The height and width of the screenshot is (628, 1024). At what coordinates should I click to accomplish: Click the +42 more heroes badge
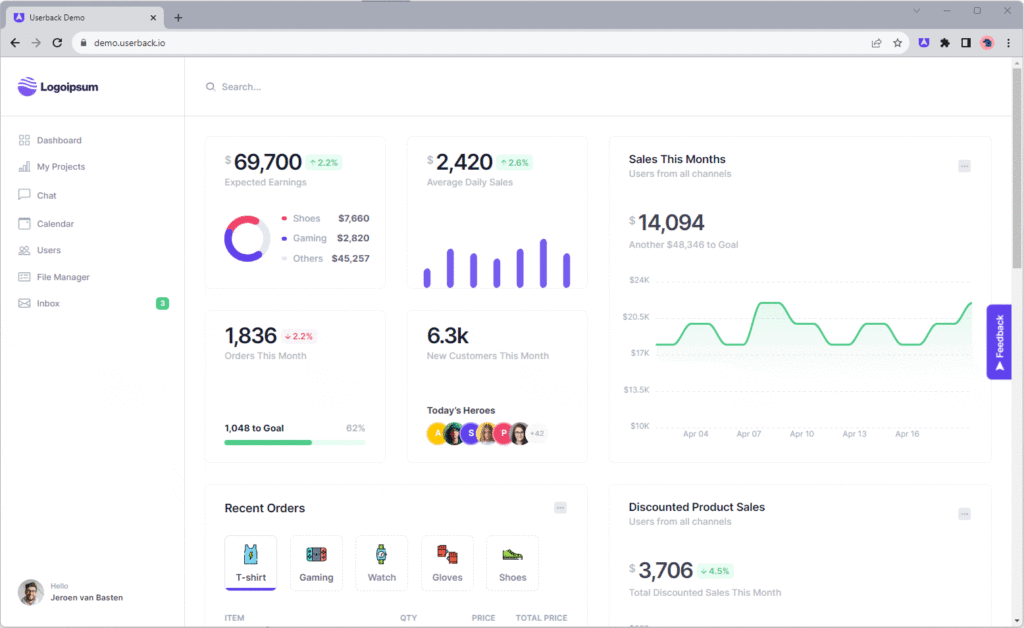537,434
